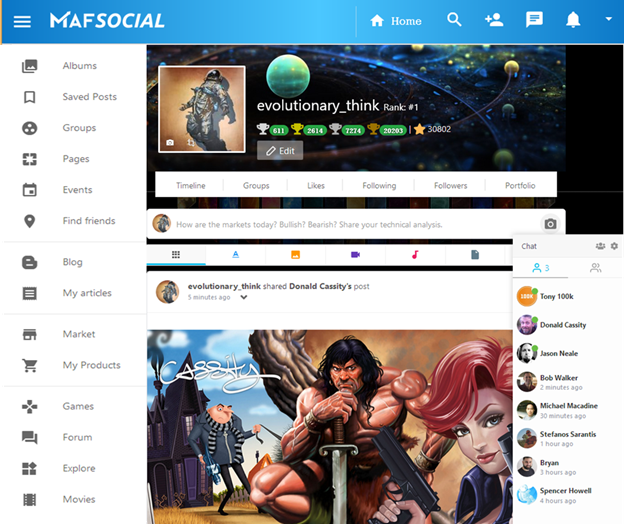Viewport: 624px width, 524px height.
Task: Select the text posts filter tab
Action: 236,255
